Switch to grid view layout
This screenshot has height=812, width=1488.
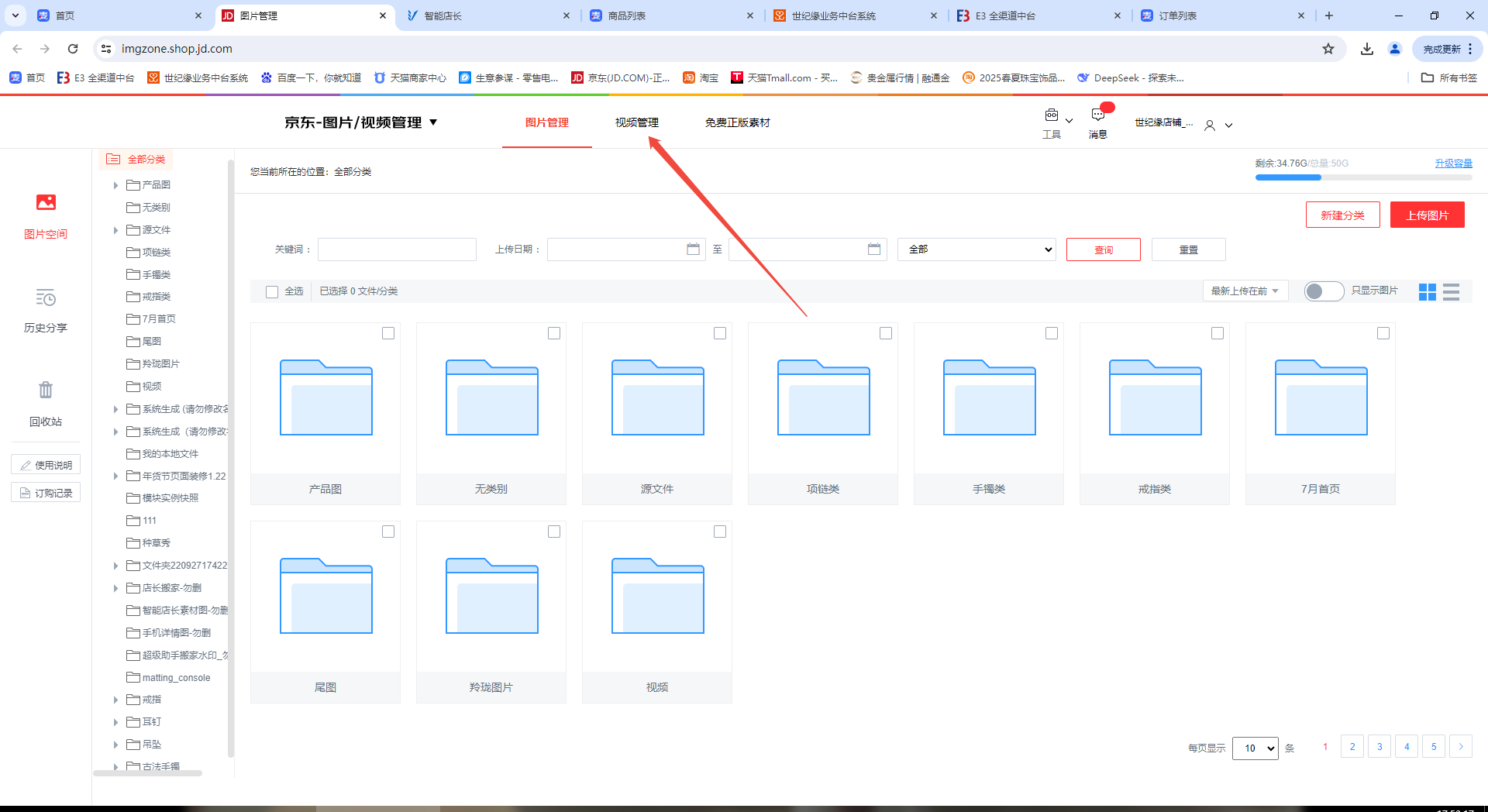(x=1427, y=291)
